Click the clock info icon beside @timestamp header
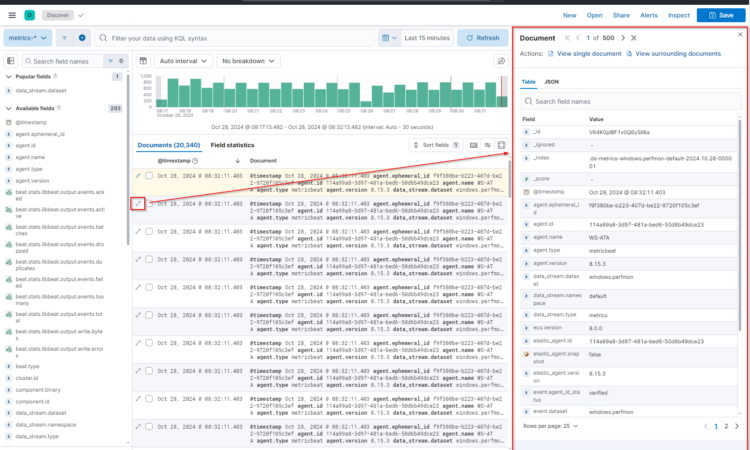Viewport: 750px width, 450px height. pyautogui.click(x=195, y=161)
